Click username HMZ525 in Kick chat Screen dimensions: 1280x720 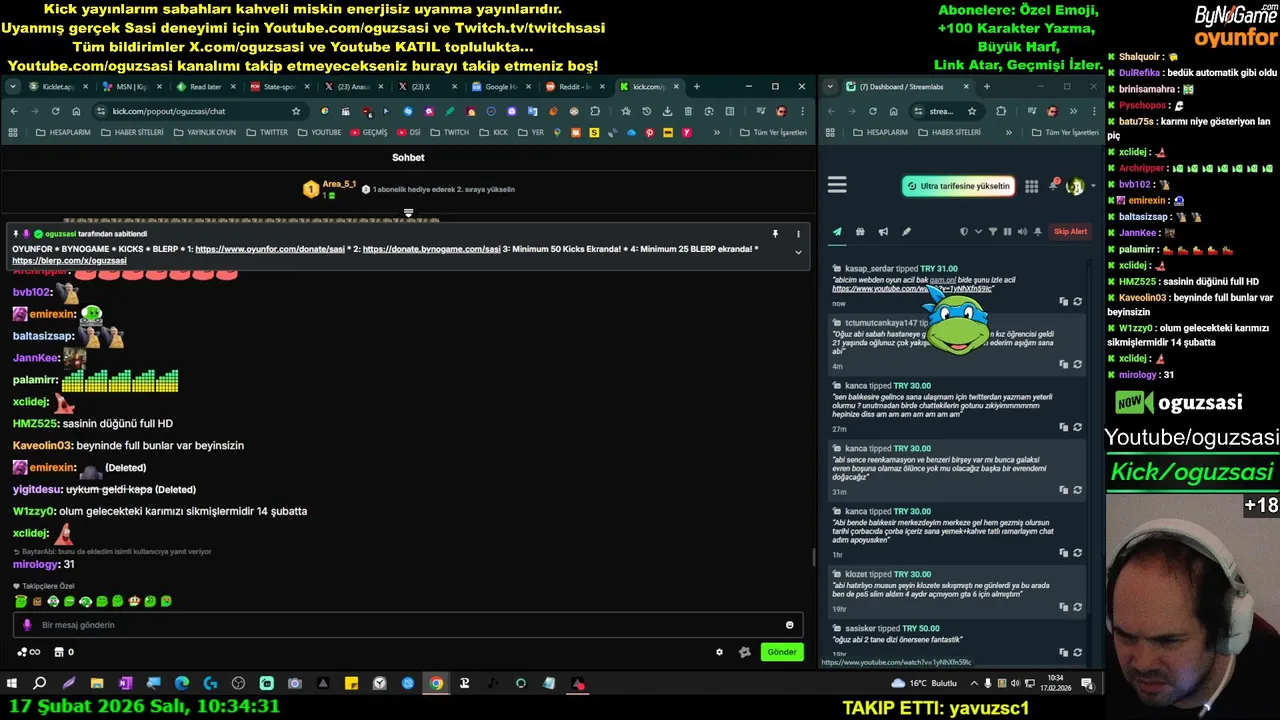[34, 424]
